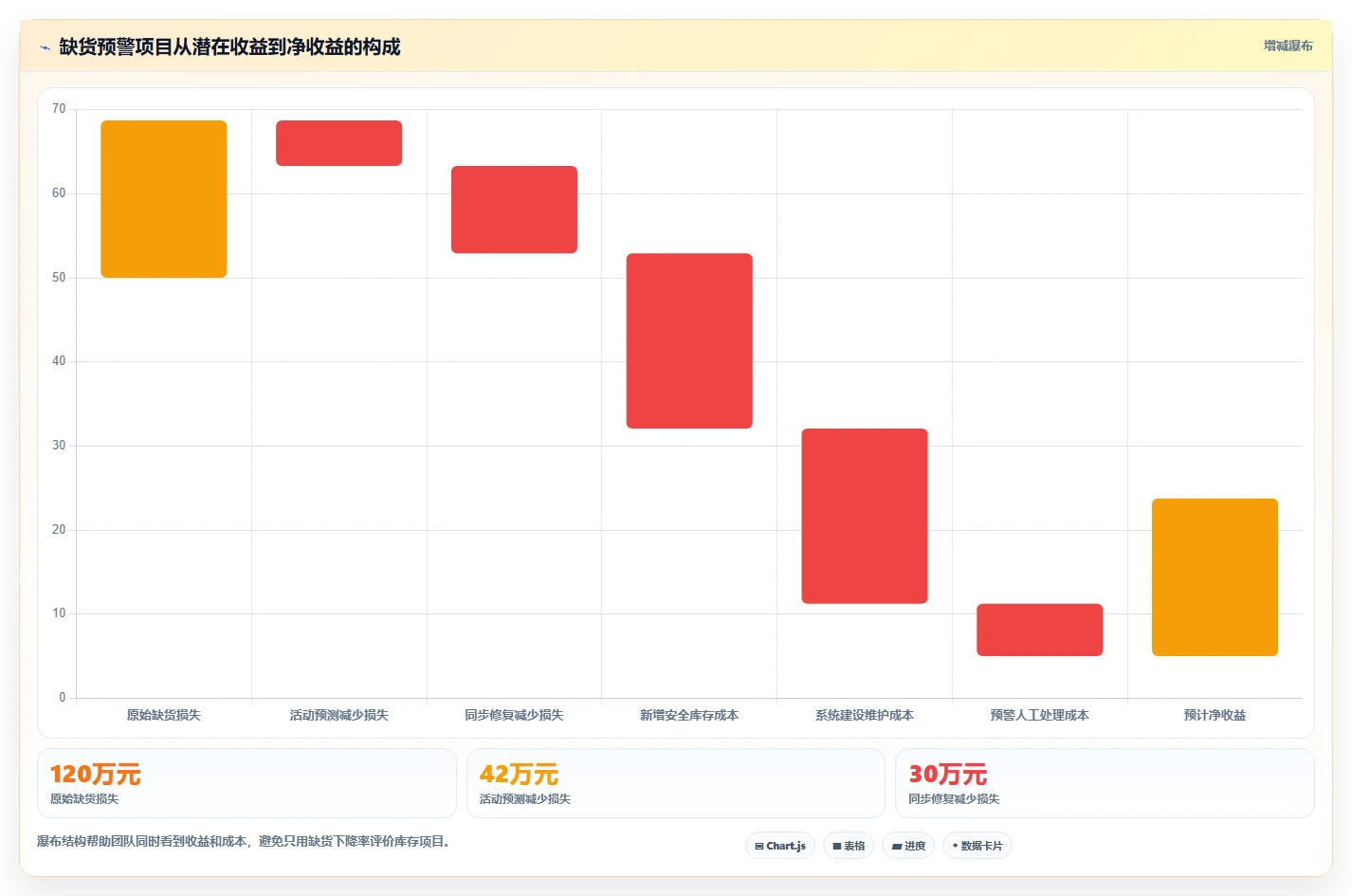Click the x-axis label 新增安全库存成本

[x=689, y=715]
